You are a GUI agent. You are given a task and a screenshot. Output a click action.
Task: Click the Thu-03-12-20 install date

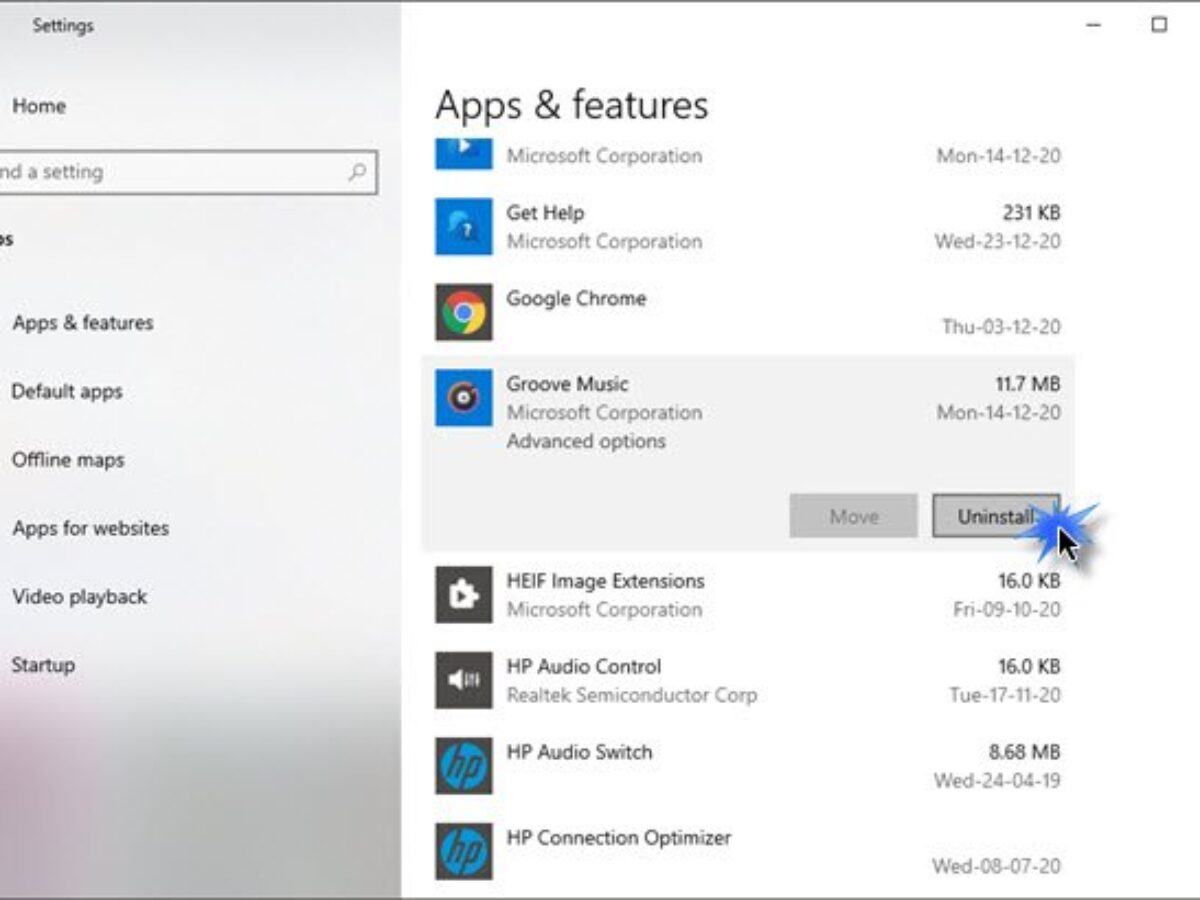pyautogui.click(x=1002, y=327)
